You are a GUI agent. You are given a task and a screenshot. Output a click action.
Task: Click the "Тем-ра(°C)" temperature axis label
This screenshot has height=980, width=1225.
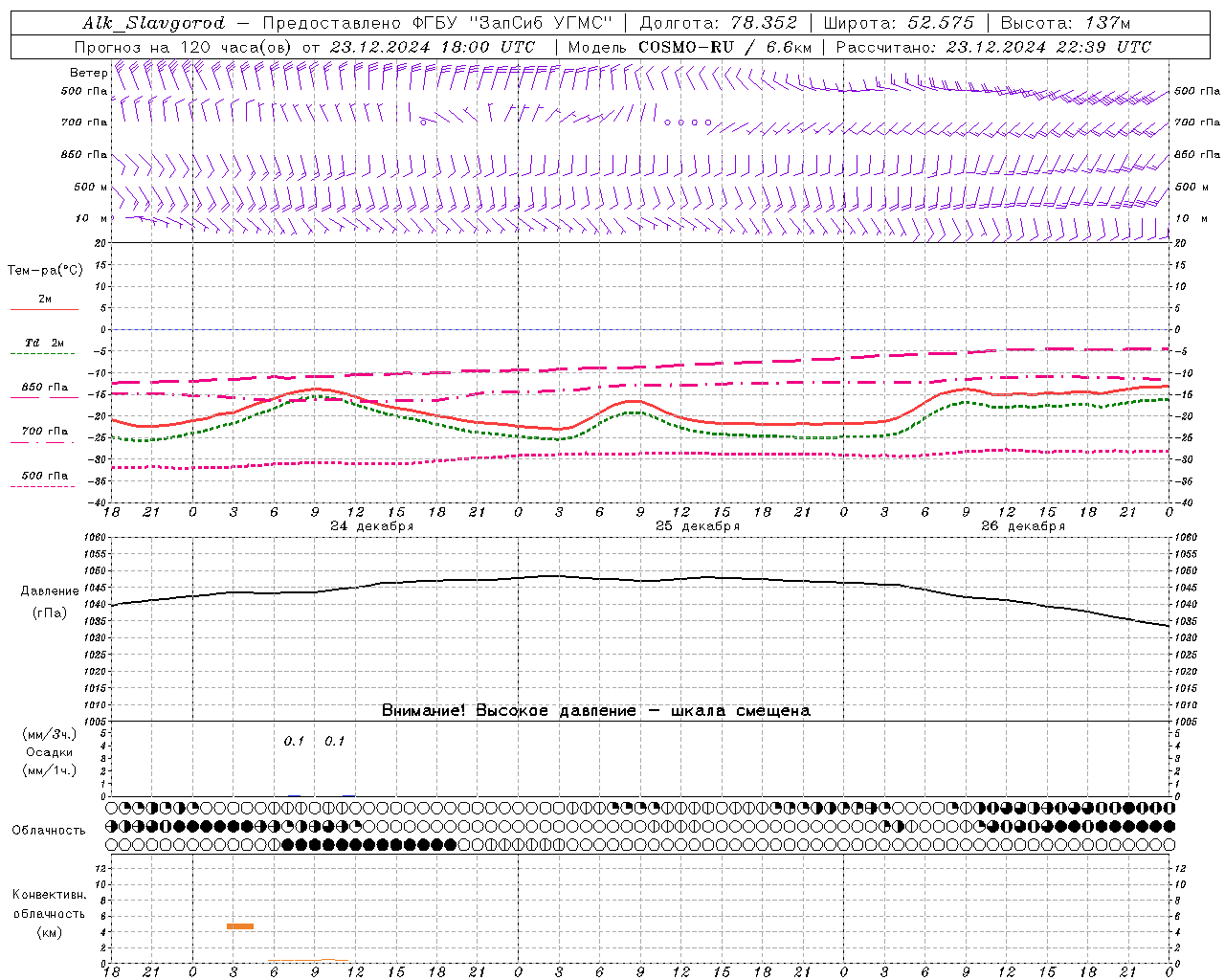[x=45, y=271]
